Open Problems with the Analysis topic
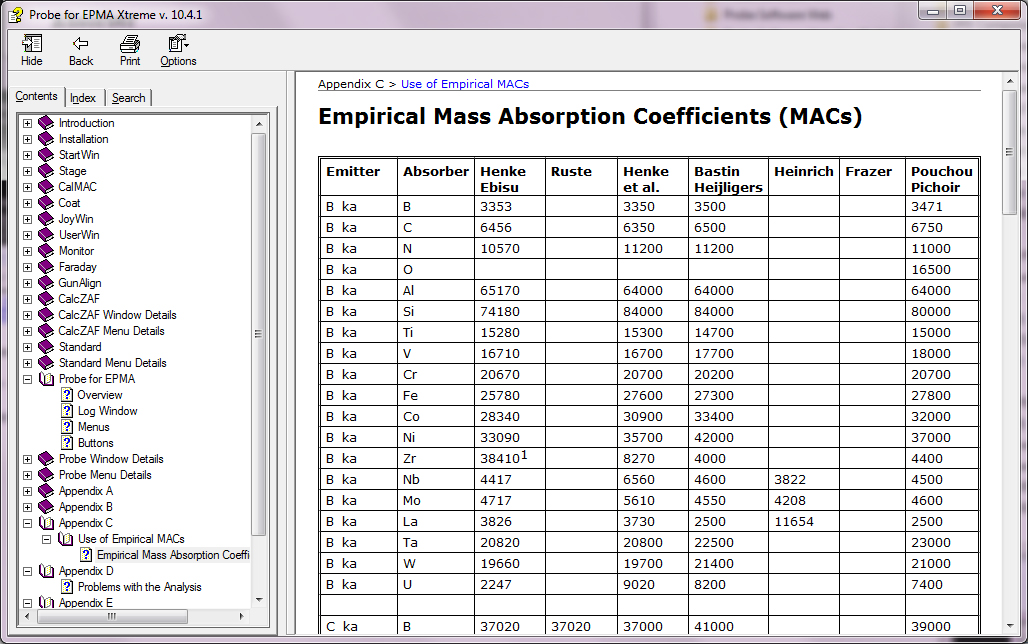1028x644 pixels. pos(139,587)
